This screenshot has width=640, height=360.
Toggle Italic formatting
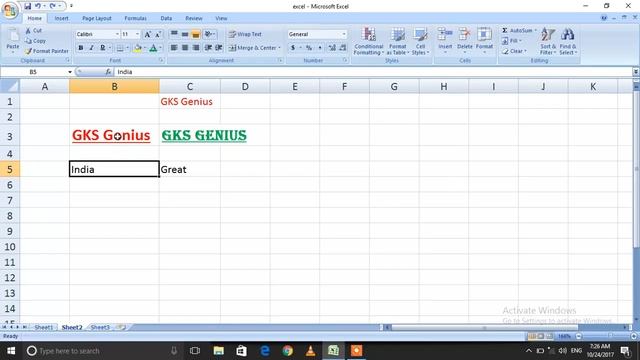91,48
